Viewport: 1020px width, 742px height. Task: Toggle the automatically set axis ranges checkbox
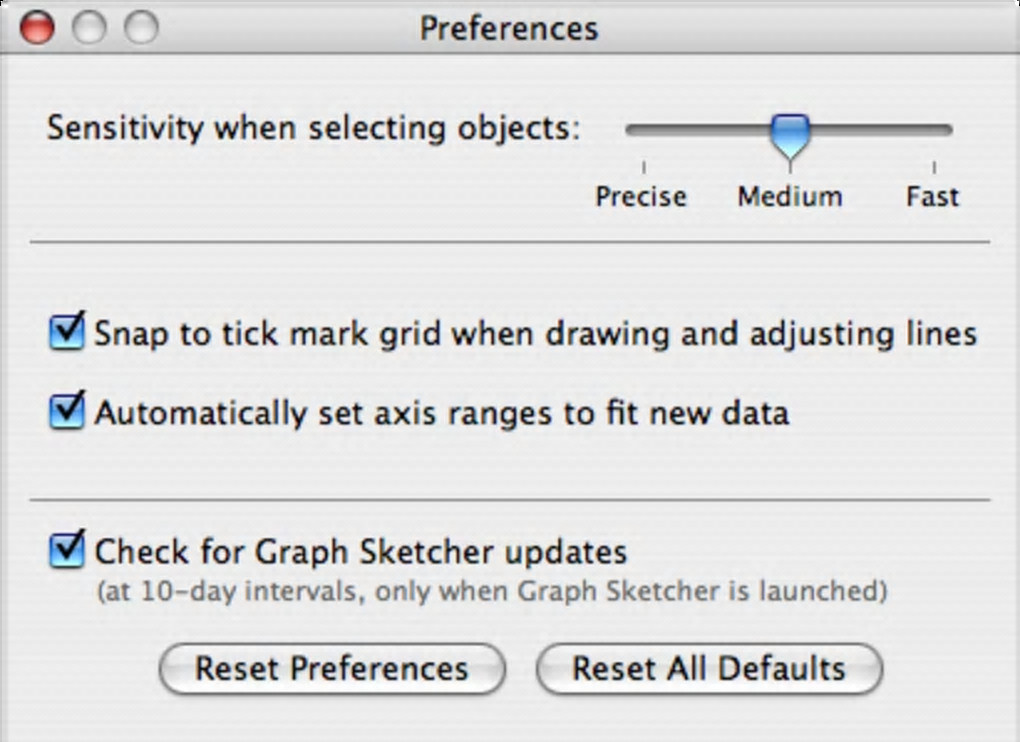click(x=67, y=412)
